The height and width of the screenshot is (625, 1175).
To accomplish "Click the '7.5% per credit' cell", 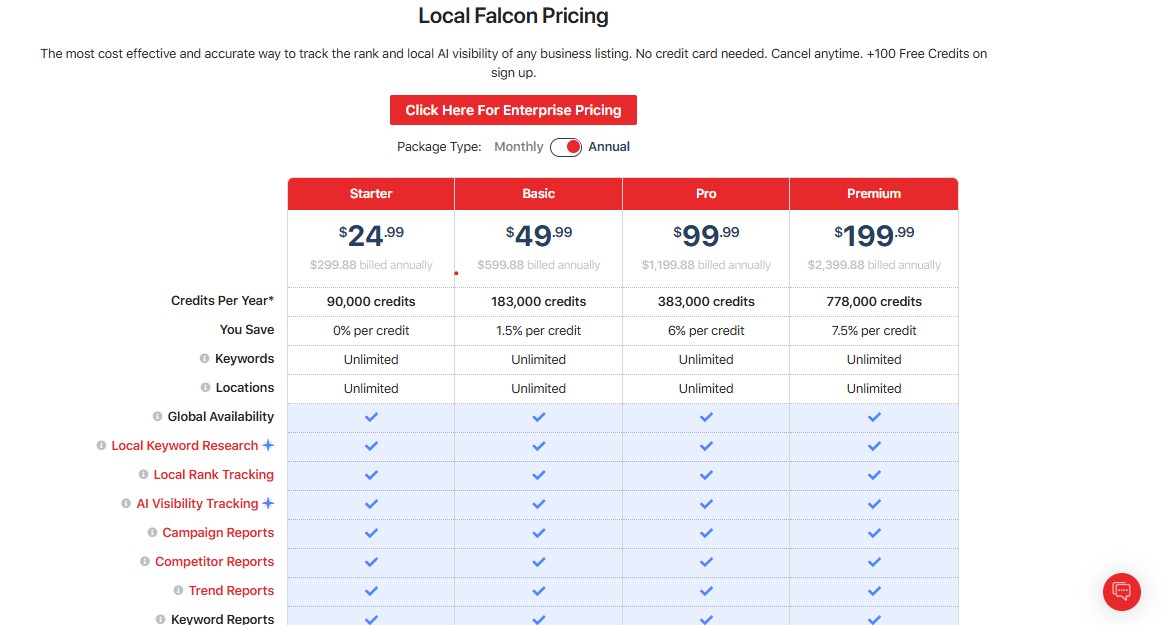I will [x=874, y=330].
